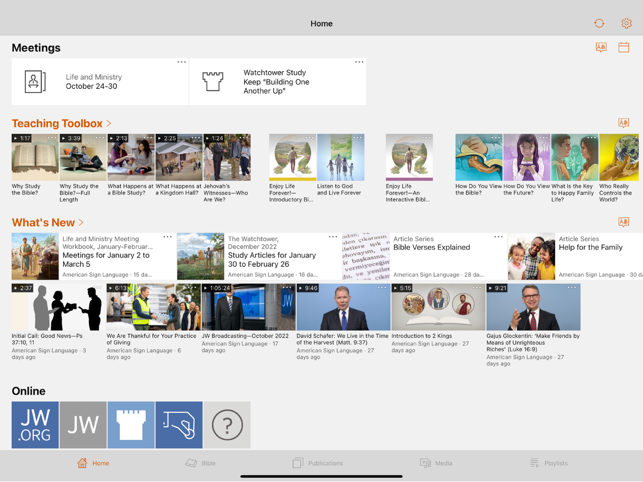Open How Do You View the Future tract
643x482 pixels.
pos(527,158)
